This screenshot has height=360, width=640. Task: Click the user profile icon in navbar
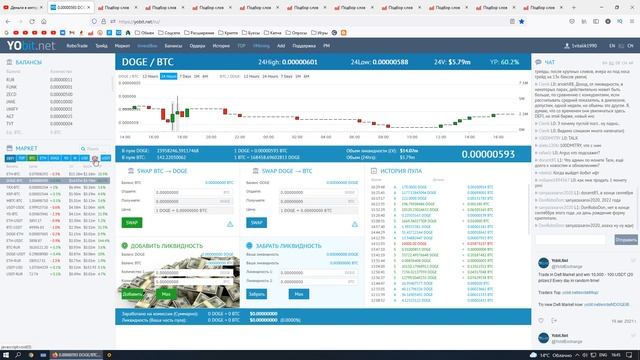coord(567,46)
